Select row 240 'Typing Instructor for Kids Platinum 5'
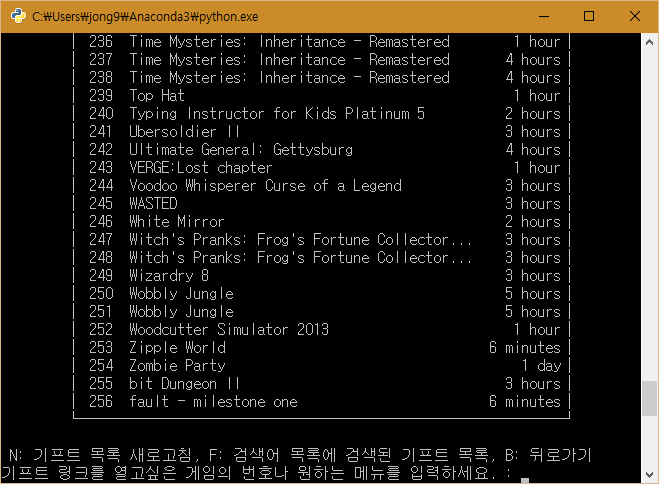659x484 pixels. [322, 114]
